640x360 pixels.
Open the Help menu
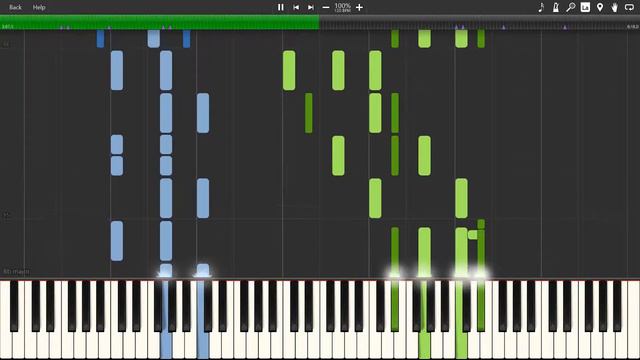pos(39,7)
